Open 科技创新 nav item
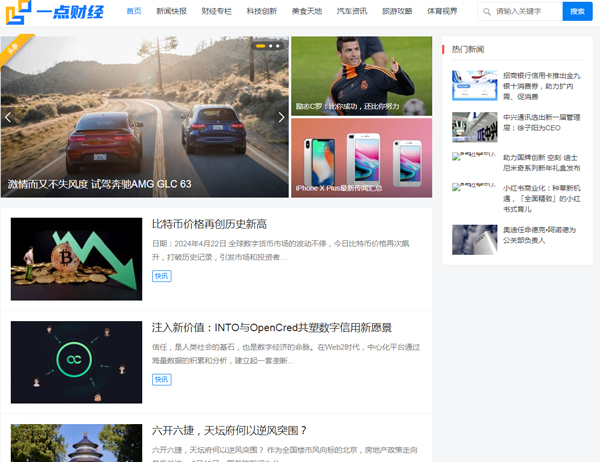The width and height of the screenshot is (600, 462). (x=262, y=11)
